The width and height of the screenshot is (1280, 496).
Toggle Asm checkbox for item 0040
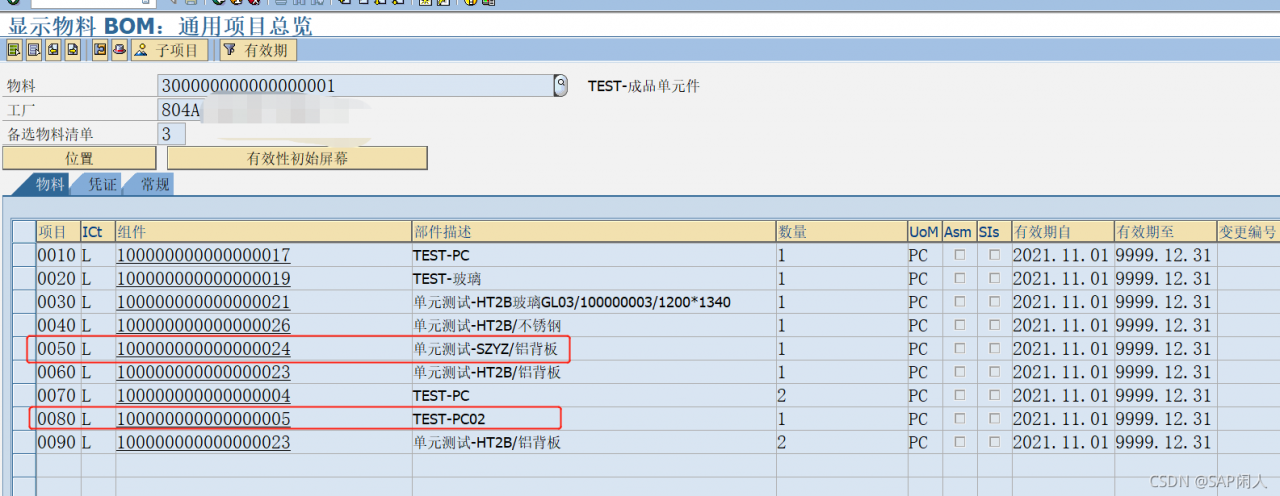960,326
